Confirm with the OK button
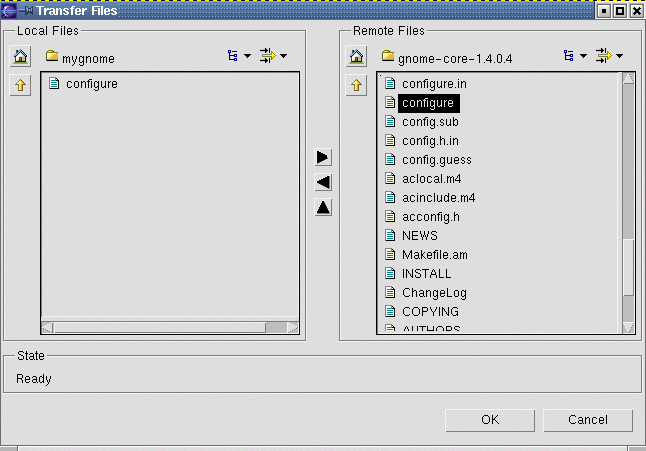 pyautogui.click(x=490, y=420)
